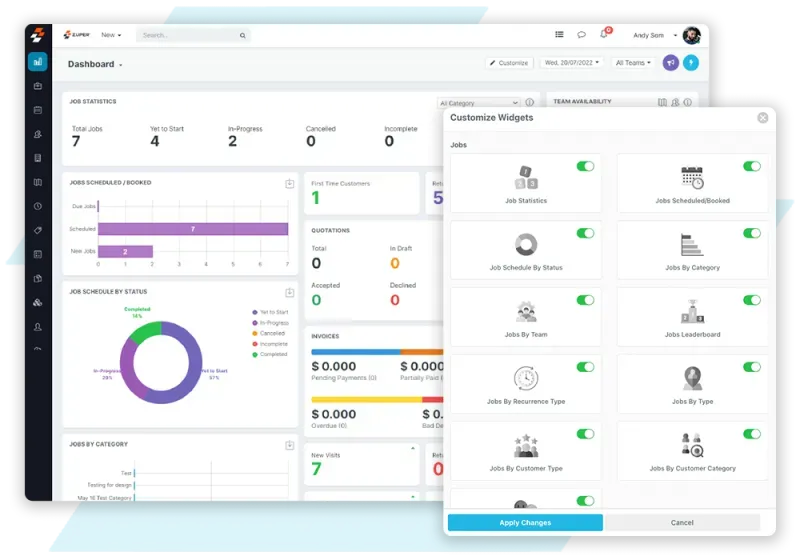
Task: Click the blue lightning bolt icon
Action: click(x=691, y=63)
